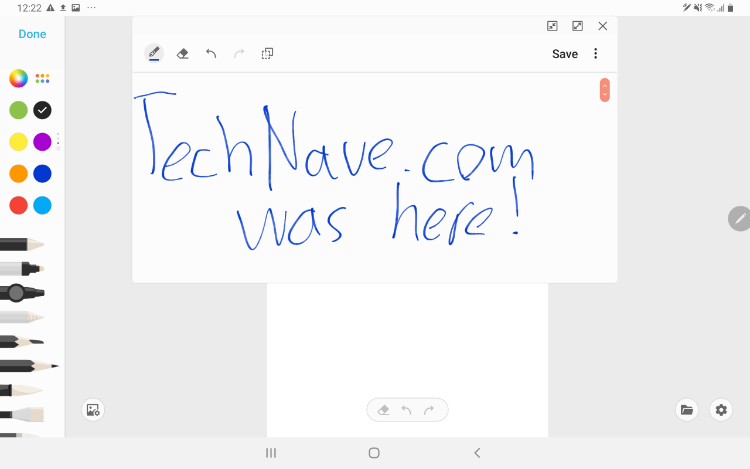Choose the cream tipped brush tool
Image resolution: width=750 pixels, height=469 pixels.
point(22,390)
